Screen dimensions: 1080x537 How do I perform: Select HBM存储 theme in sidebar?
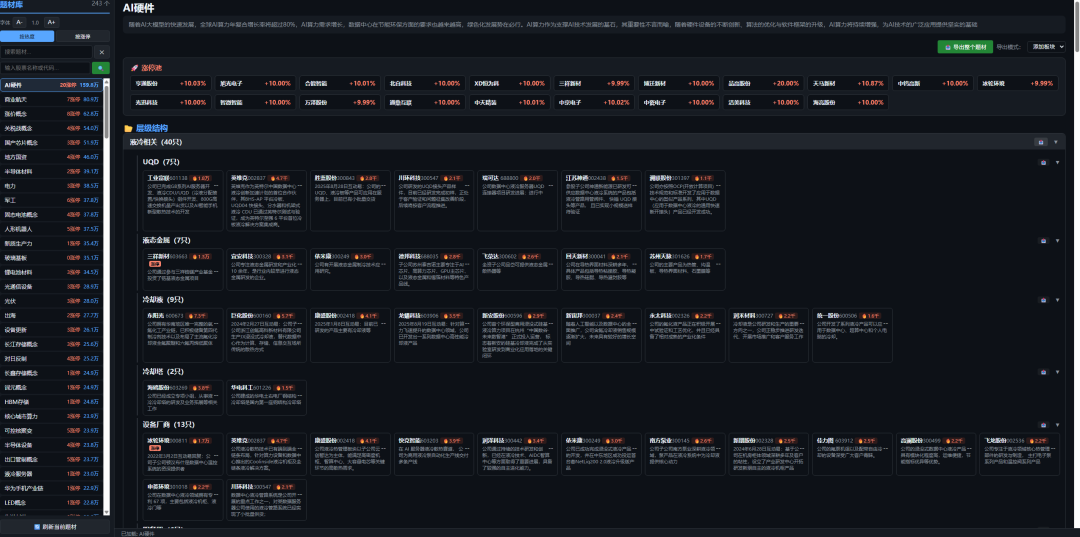click(52, 401)
